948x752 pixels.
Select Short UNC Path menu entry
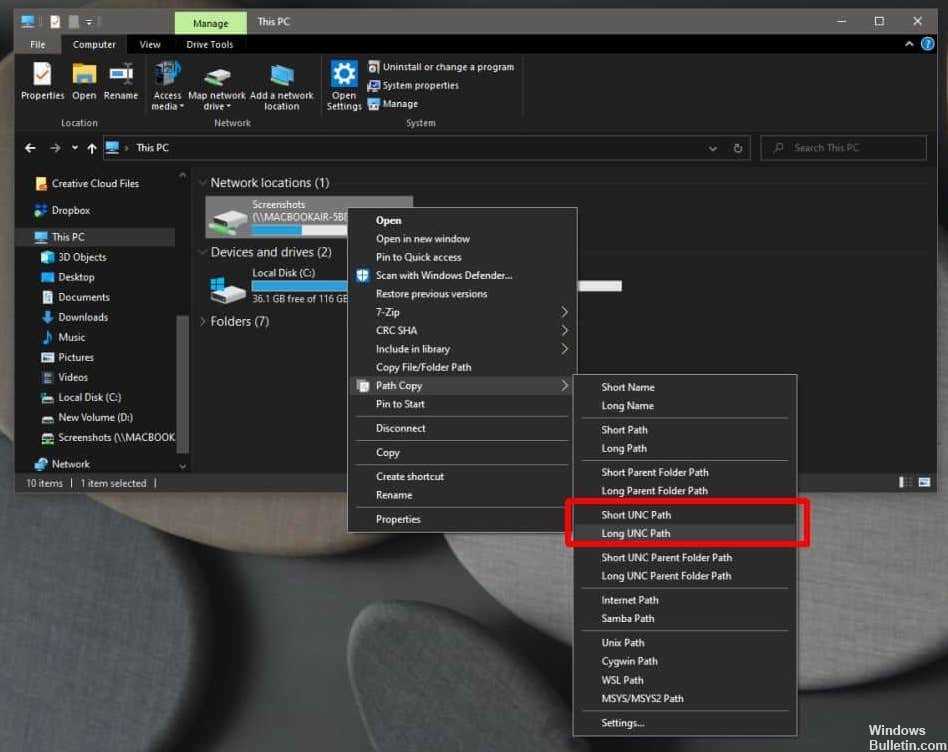[x=636, y=515]
